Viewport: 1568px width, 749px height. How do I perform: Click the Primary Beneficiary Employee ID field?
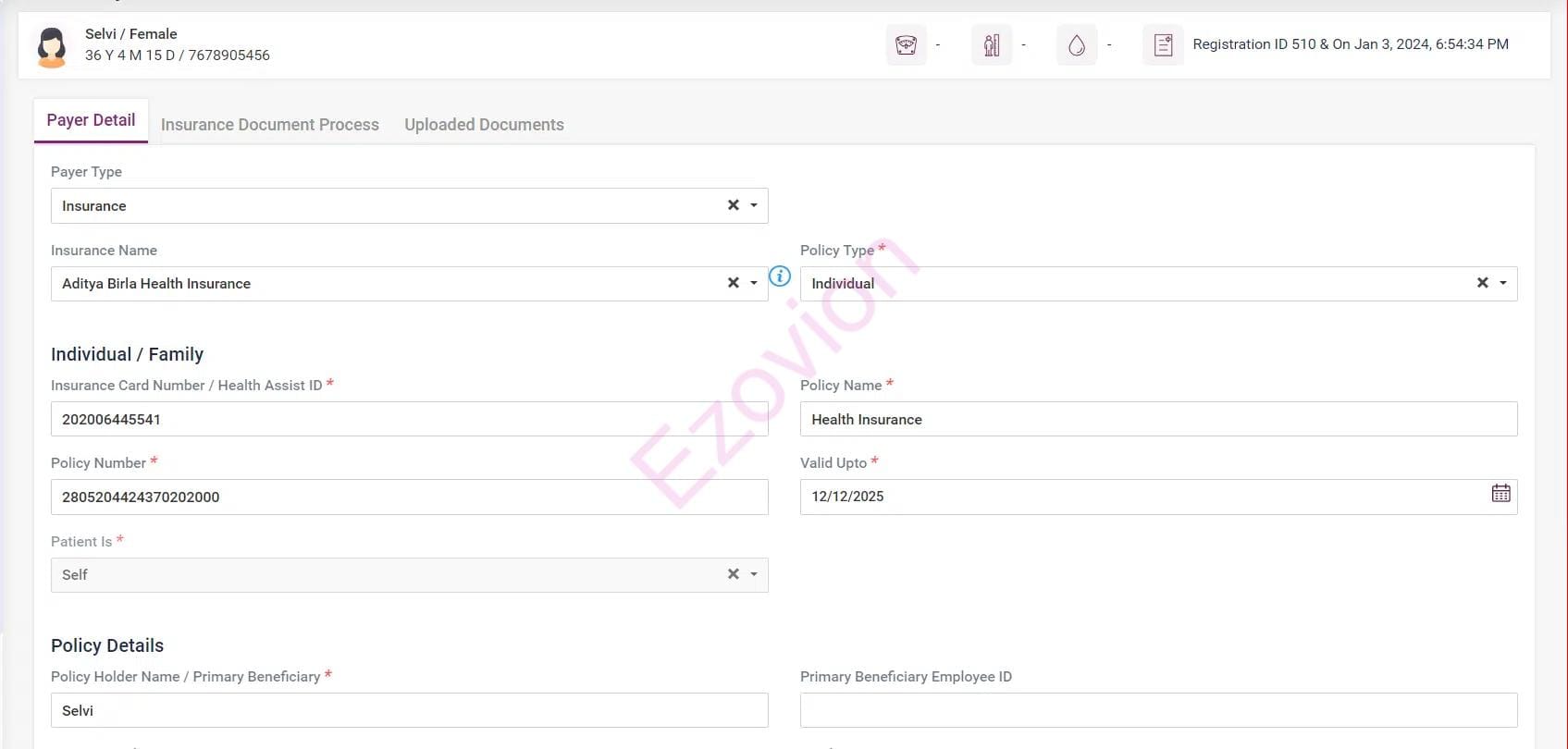tap(1158, 710)
